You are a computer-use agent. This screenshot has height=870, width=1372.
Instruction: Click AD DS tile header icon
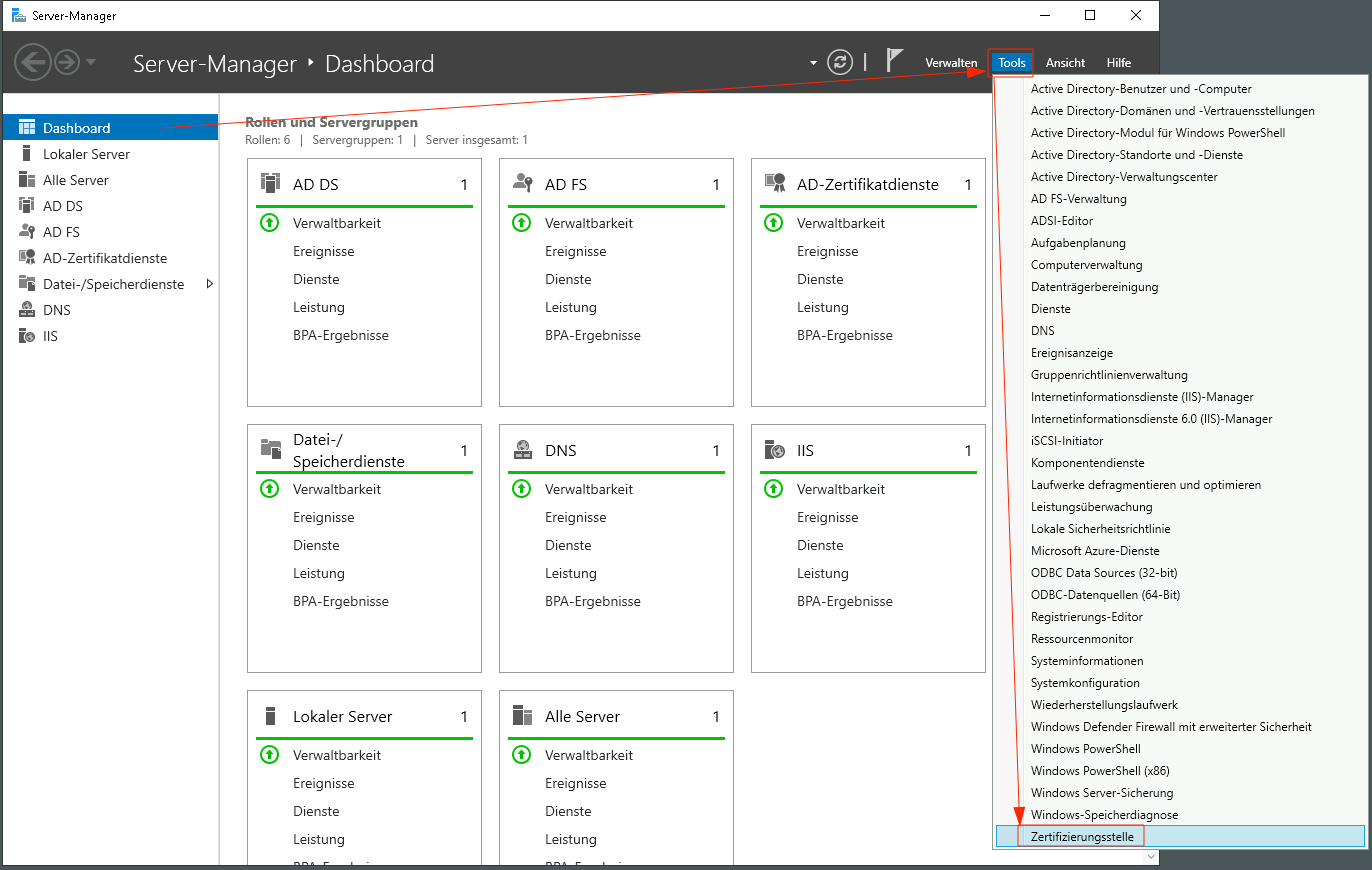click(270, 183)
